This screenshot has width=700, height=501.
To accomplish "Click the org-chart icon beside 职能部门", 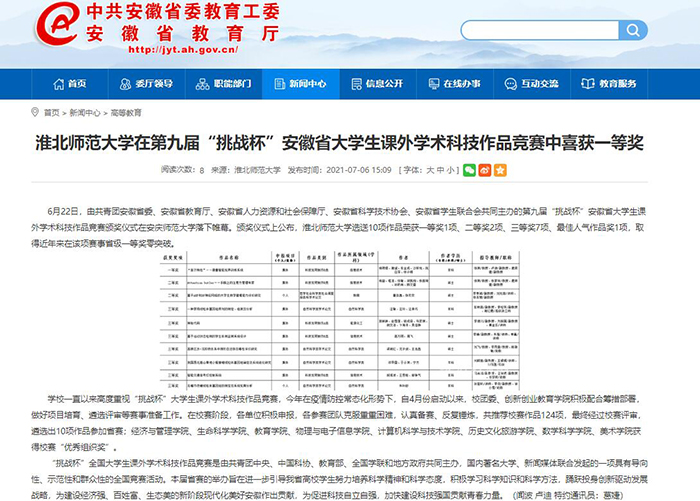I will (202, 84).
